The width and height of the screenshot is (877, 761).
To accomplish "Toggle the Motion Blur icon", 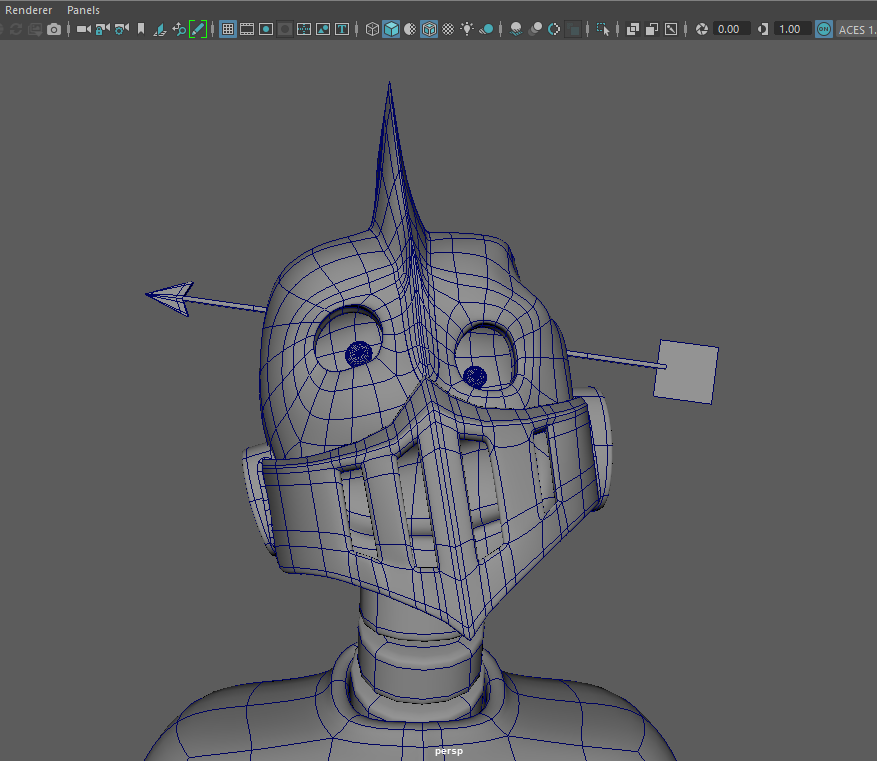I will tap(535, 29).
